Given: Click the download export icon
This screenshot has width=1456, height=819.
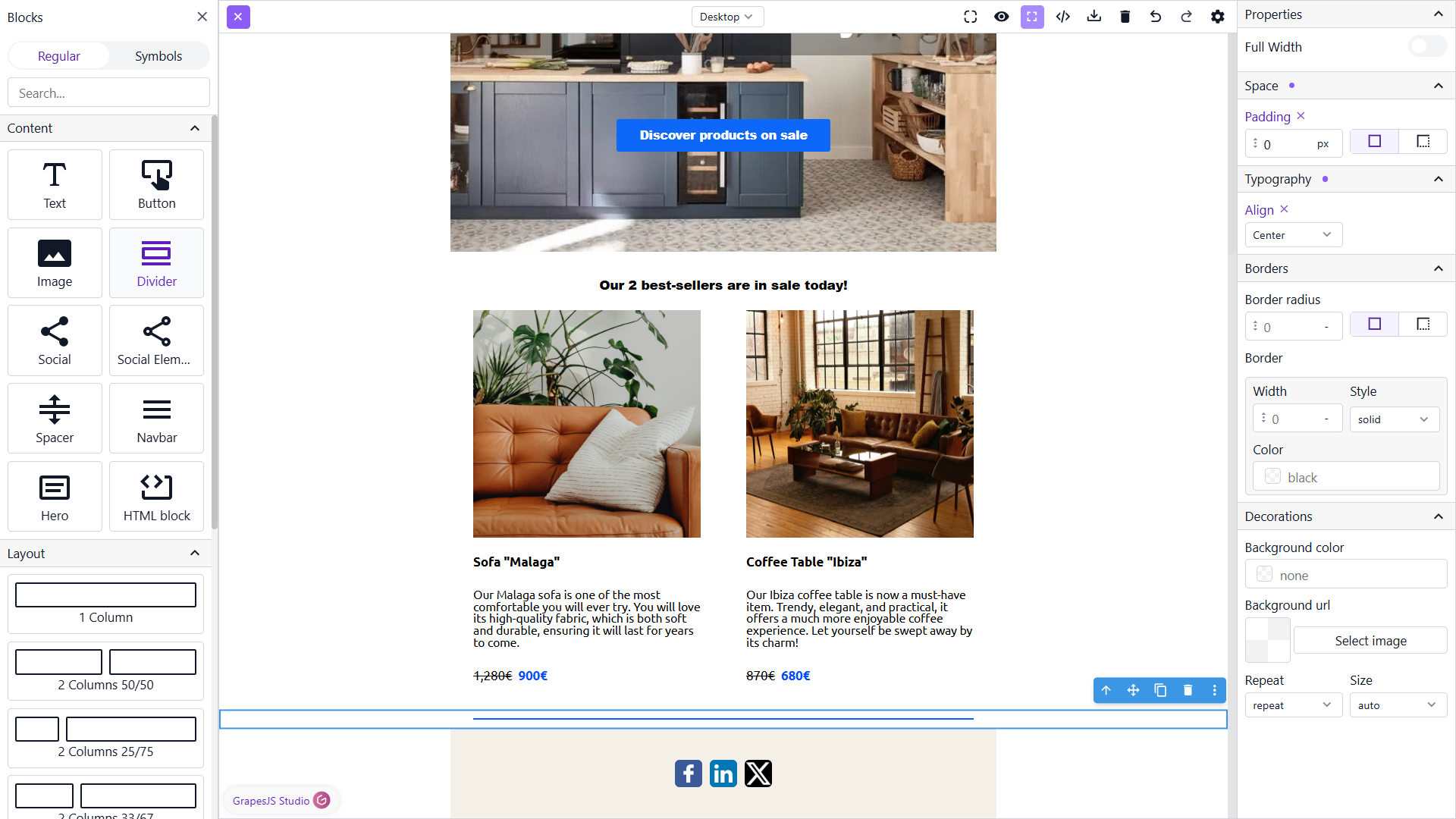Looking at the screenshot, I should pyautogui.click(x=1094, y=17).
